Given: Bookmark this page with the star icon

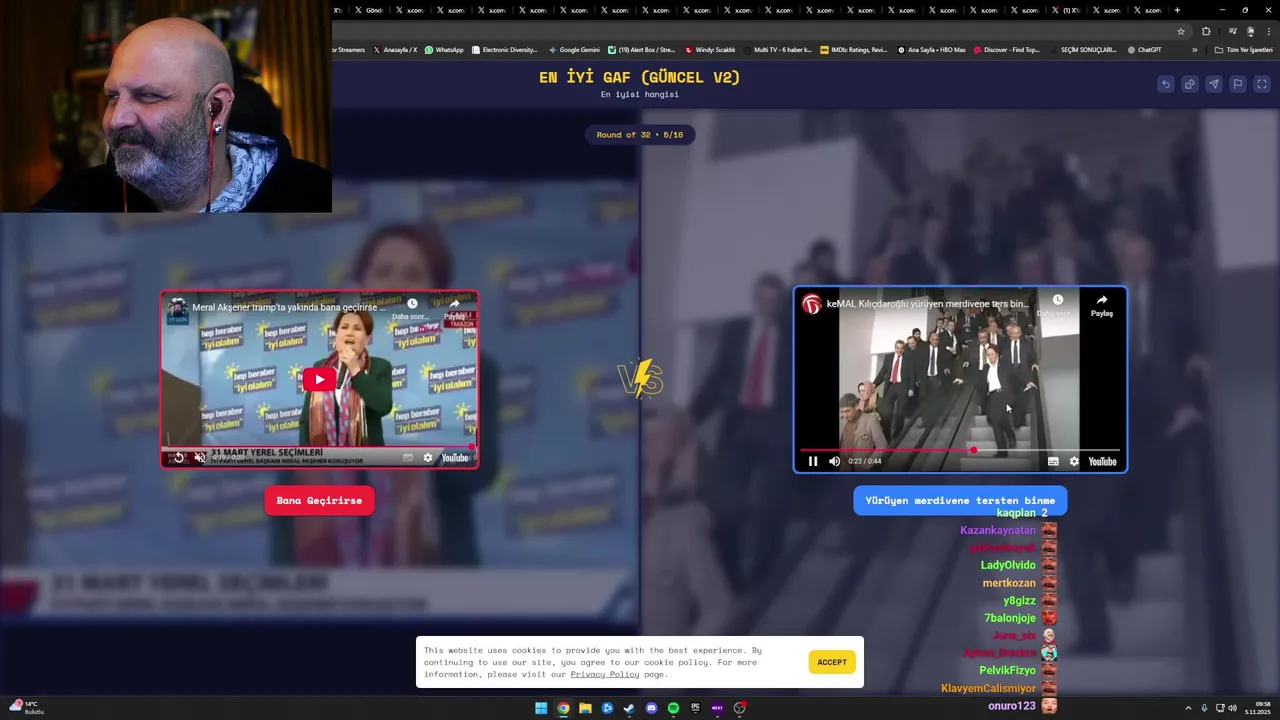Looking at the screenshot, I should coord(1181,31).
